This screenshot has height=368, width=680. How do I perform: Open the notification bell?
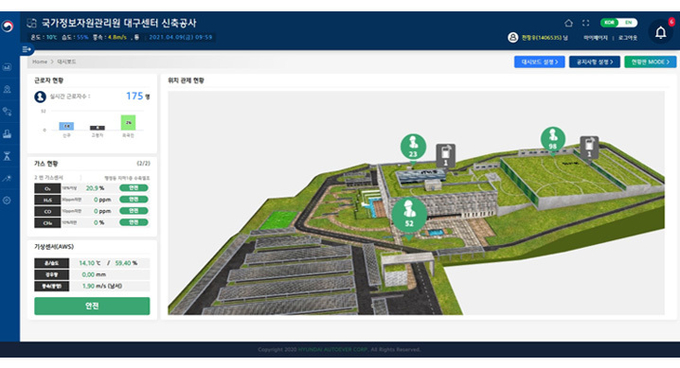660,33
